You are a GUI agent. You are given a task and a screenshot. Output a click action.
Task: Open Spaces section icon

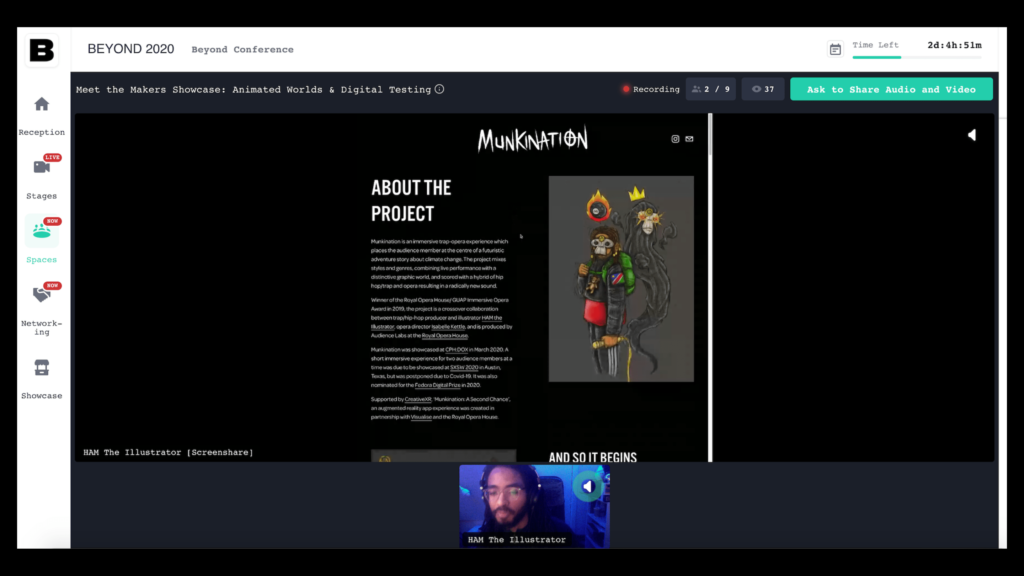(x=42, y=231)
